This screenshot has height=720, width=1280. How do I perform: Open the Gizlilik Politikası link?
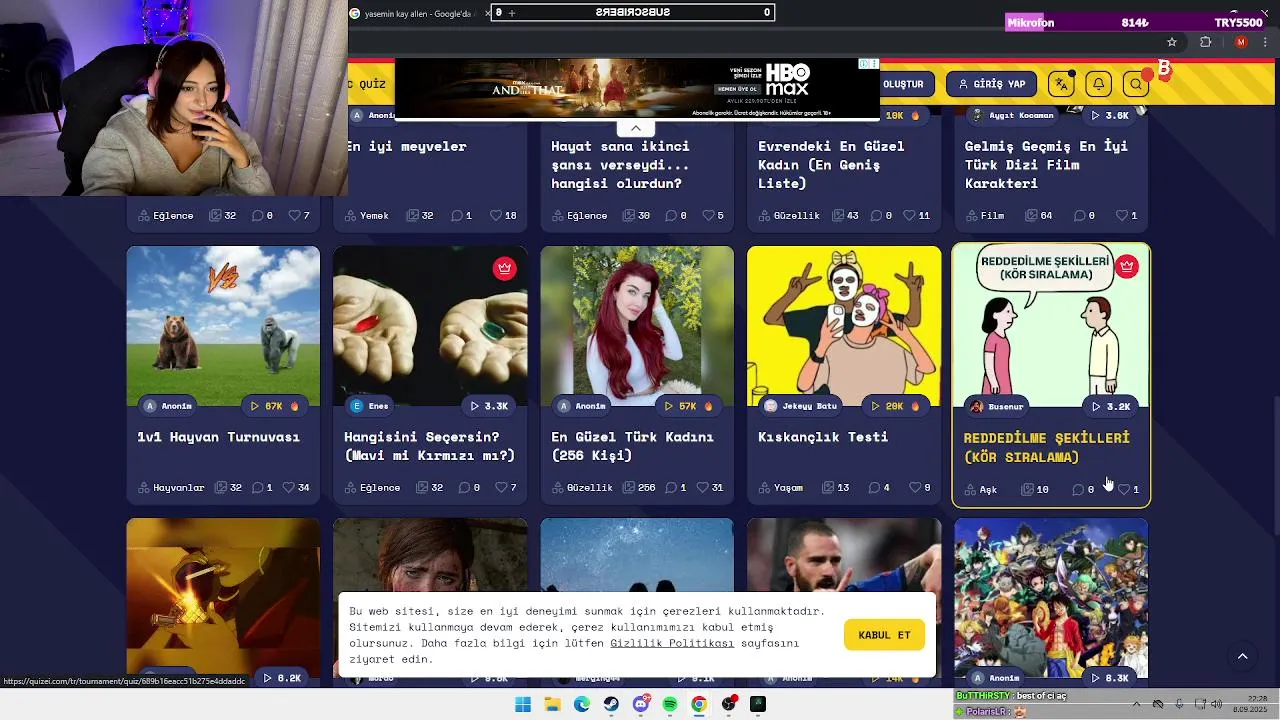pos(672,643)
